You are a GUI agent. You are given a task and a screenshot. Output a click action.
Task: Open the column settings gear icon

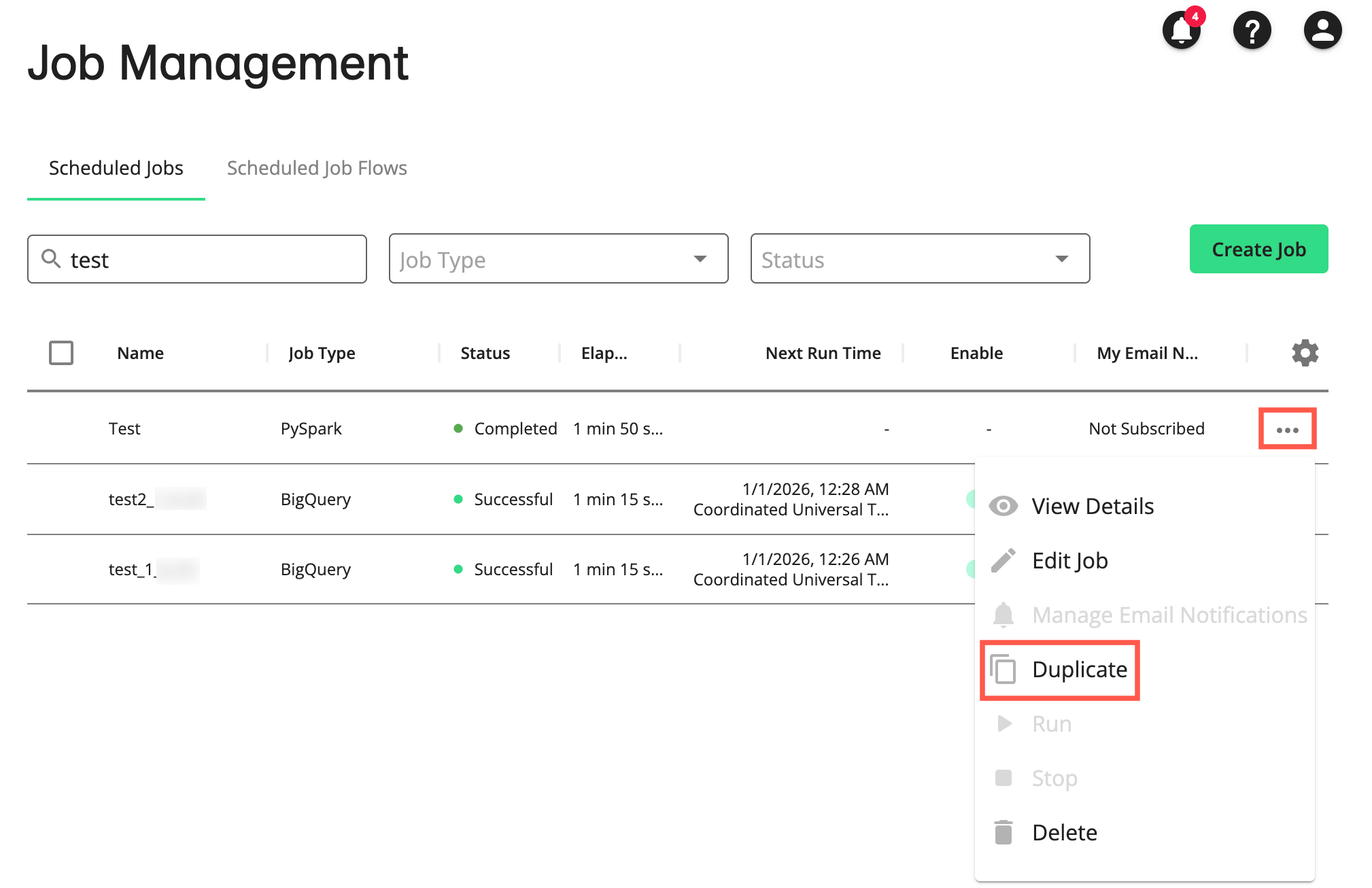[1304, 353]
